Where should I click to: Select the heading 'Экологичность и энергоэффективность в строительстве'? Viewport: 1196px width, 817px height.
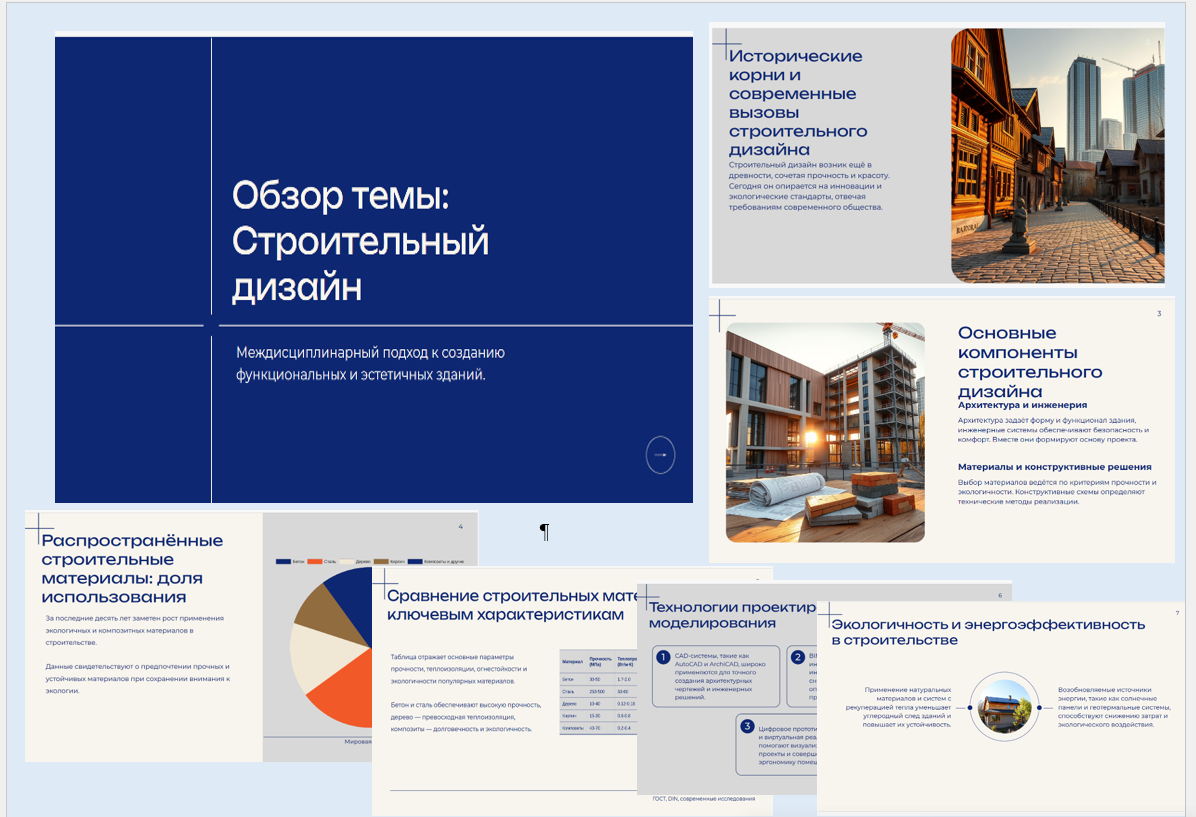point(988,632)
